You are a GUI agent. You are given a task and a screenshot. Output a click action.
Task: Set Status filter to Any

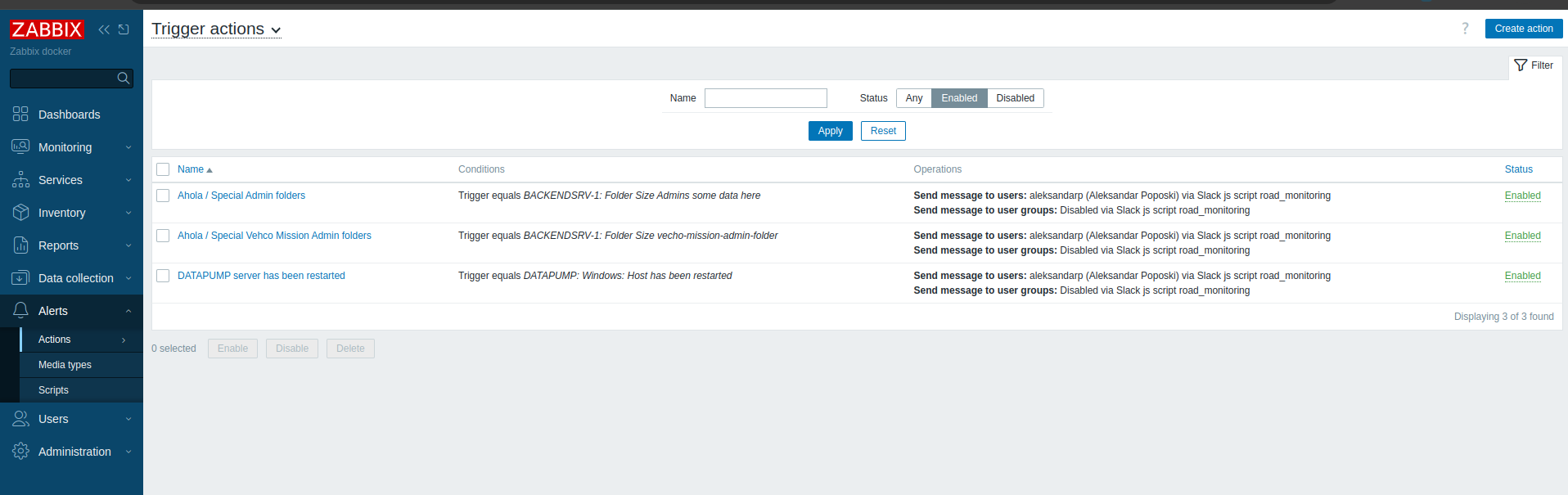(x=914, y=98)
